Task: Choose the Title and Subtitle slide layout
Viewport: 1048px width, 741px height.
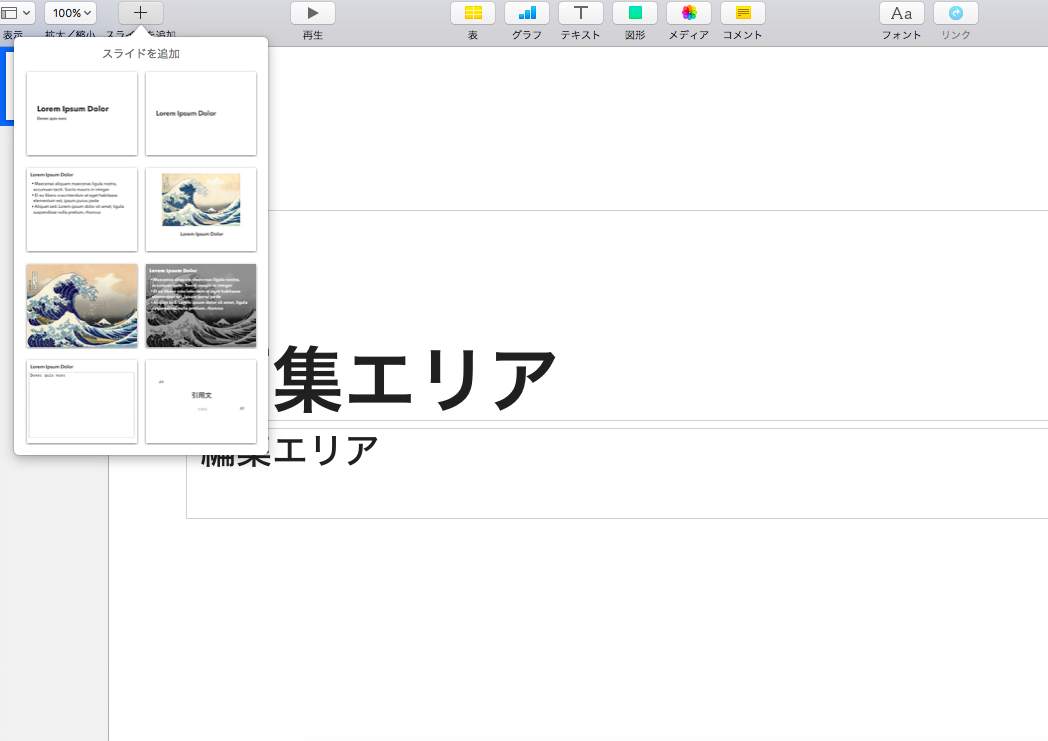Action: (82, 114)
